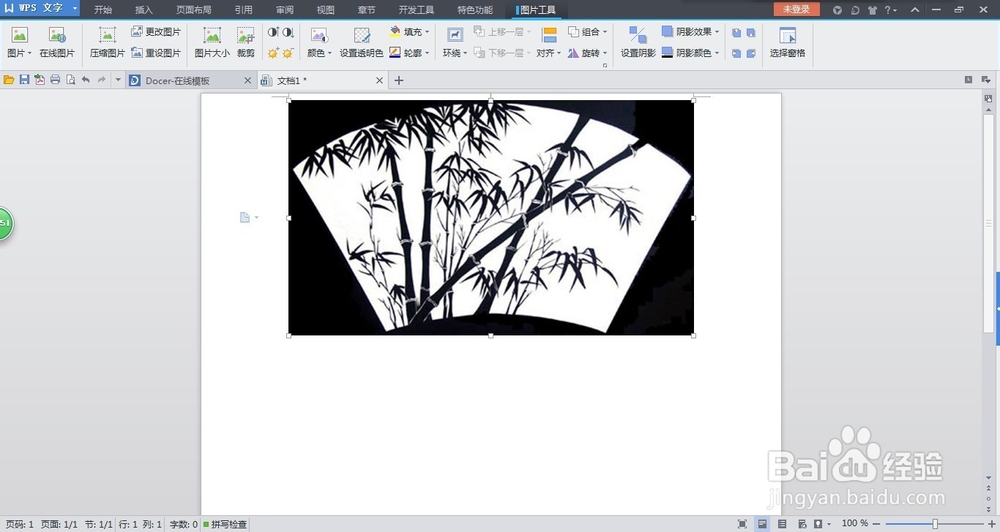Open the Rotate (旋转) dropdown
1000x532 pixels.
click(587, 53)
